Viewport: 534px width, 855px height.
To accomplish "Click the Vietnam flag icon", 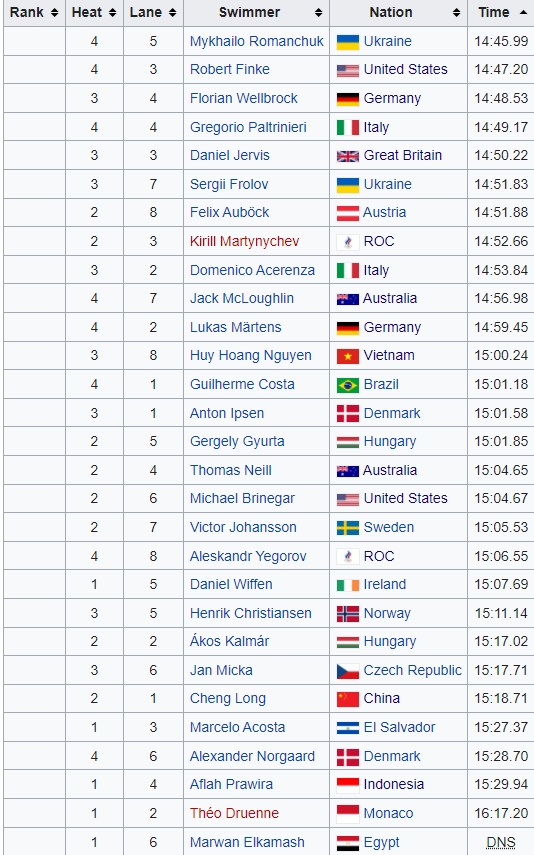I will click(x=347, y=357).
